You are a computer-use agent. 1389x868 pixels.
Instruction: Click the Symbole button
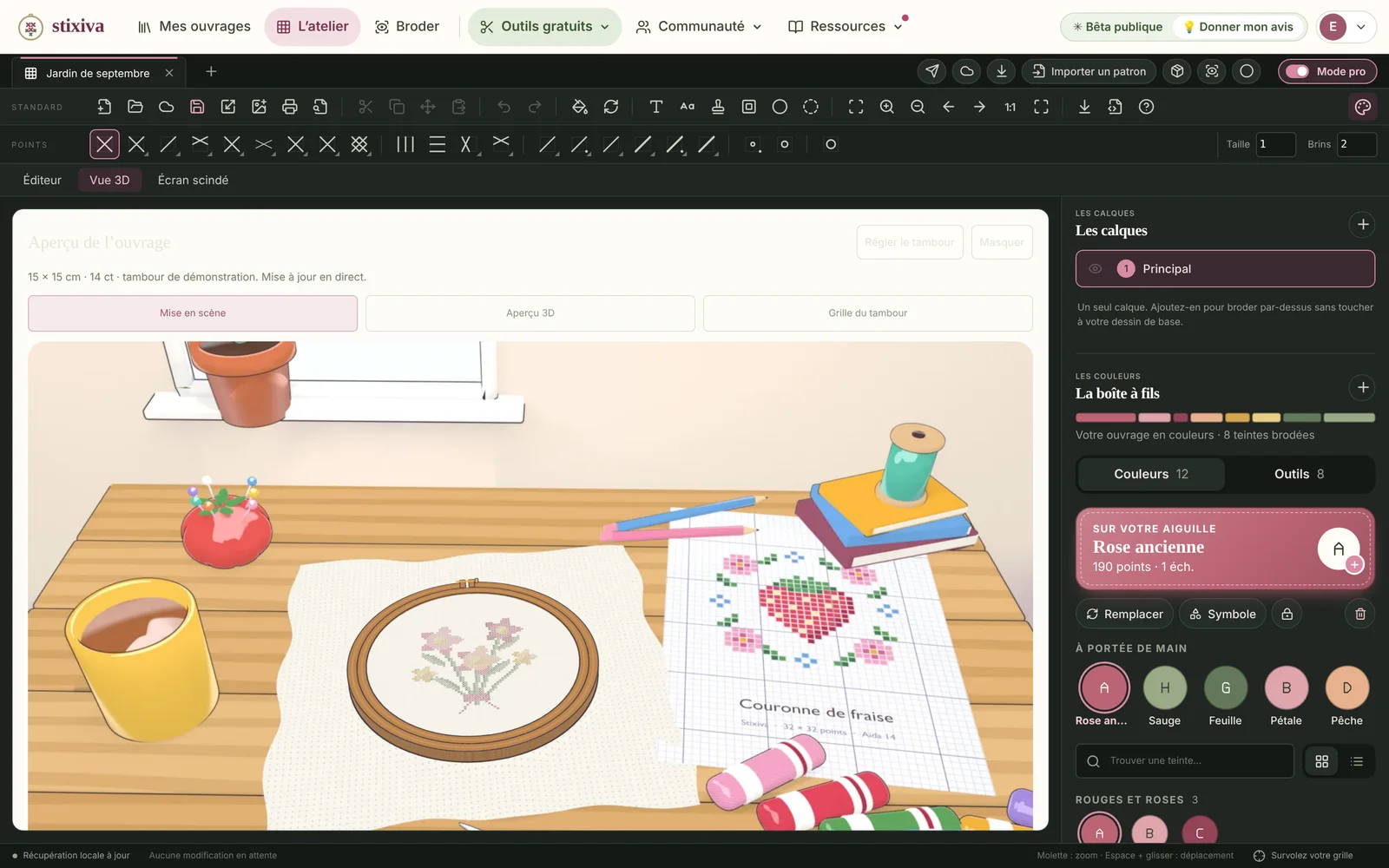point(1222,614)
